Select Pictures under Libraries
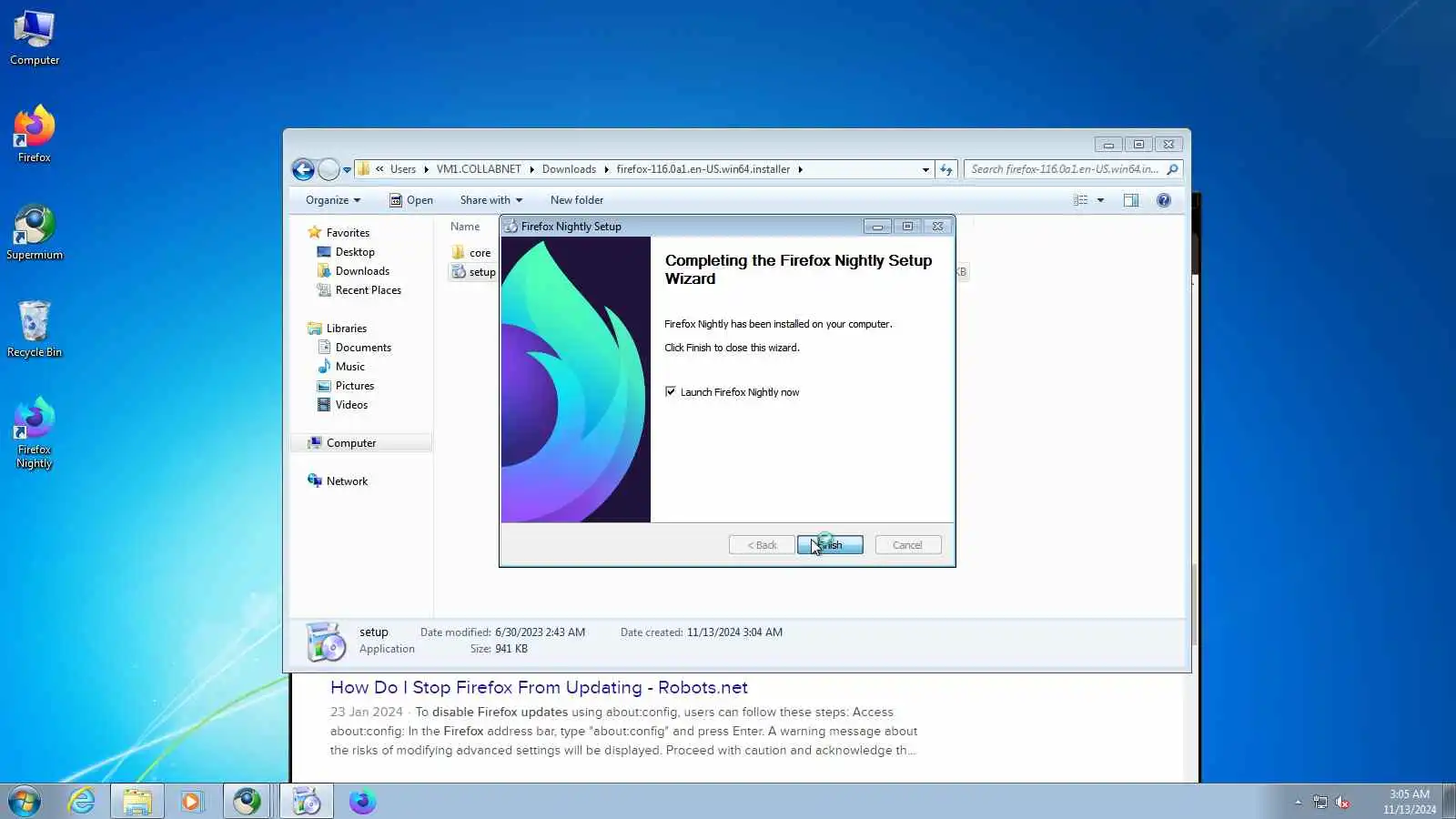 point(346,386)
